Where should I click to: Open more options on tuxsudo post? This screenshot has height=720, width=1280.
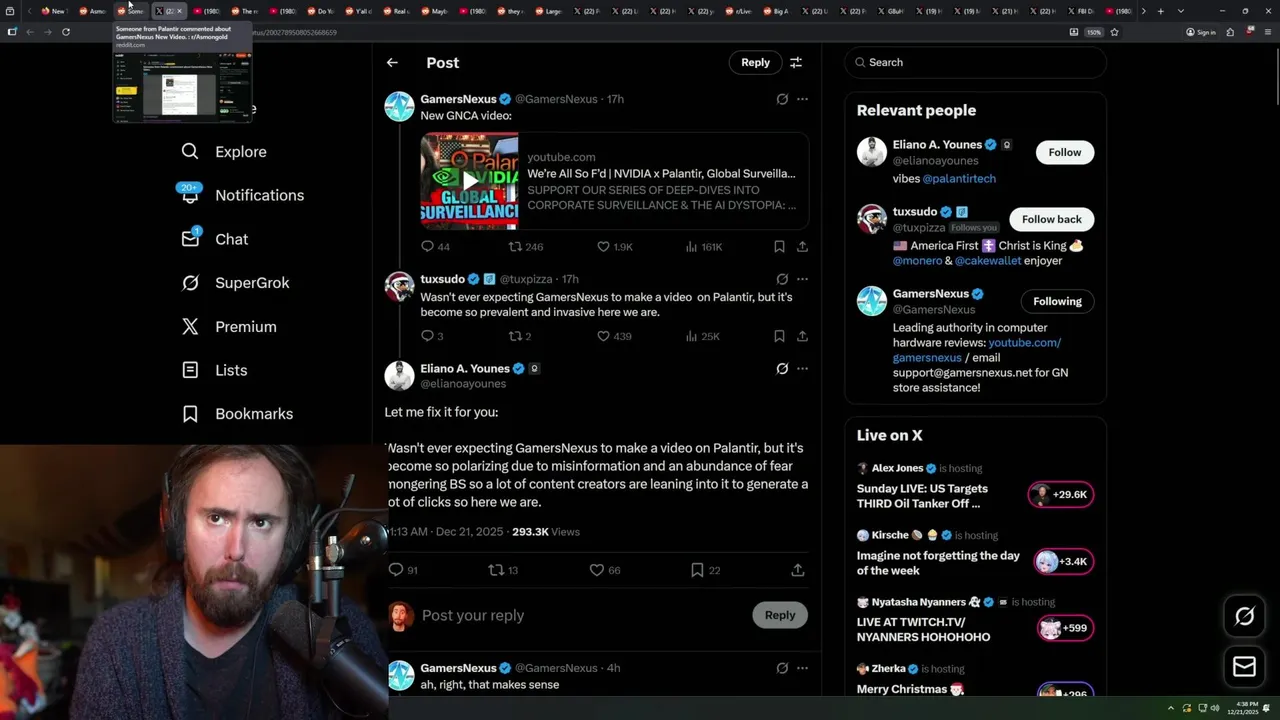point(802,279)
